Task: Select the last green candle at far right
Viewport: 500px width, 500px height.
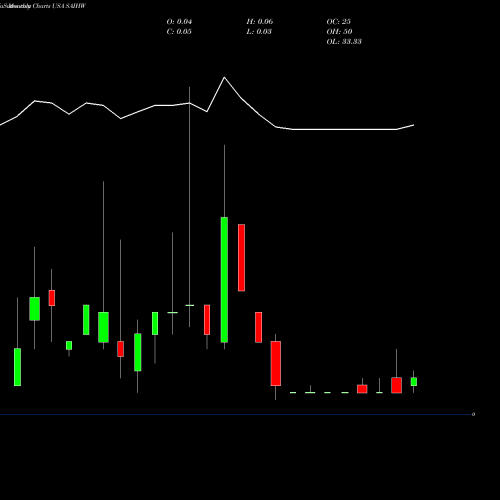Action: 414,382
